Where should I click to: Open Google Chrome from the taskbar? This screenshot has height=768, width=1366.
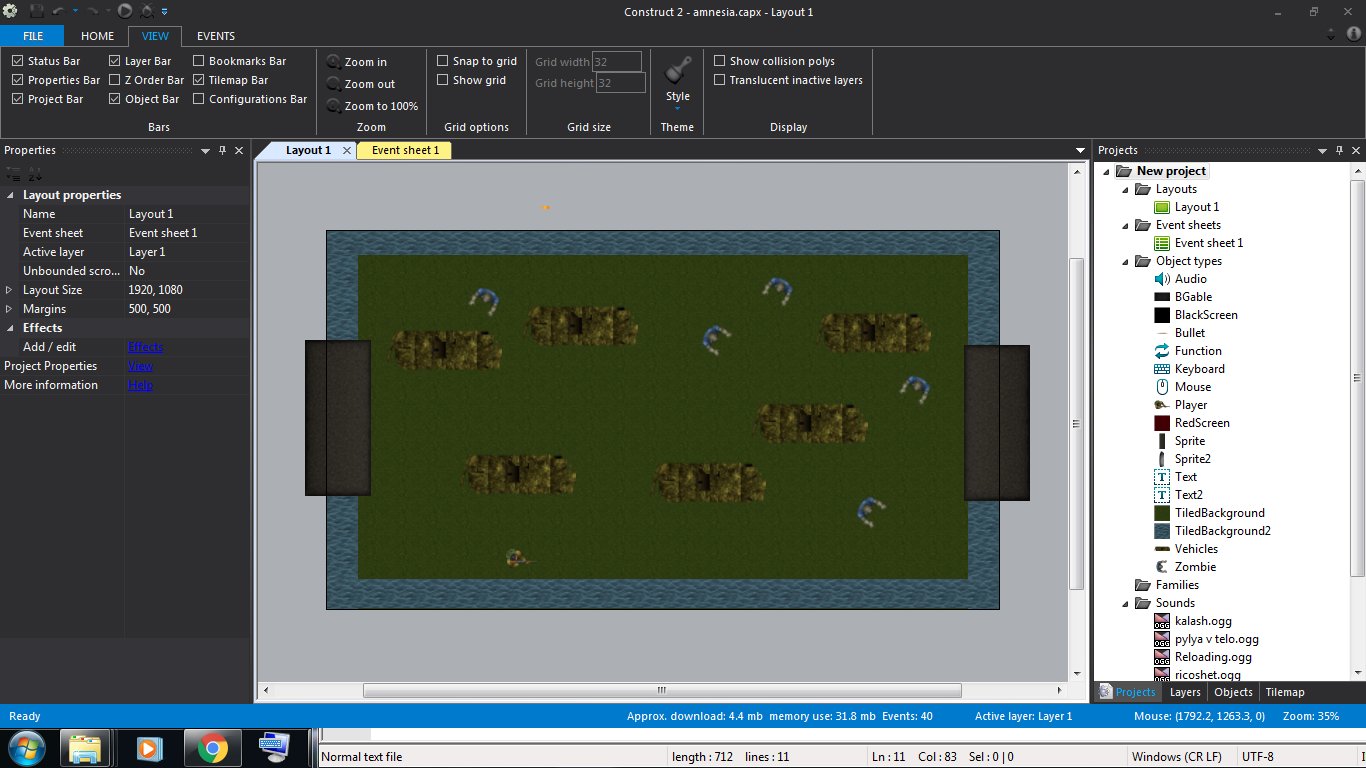pyautogui.click(x=211, y=748)
